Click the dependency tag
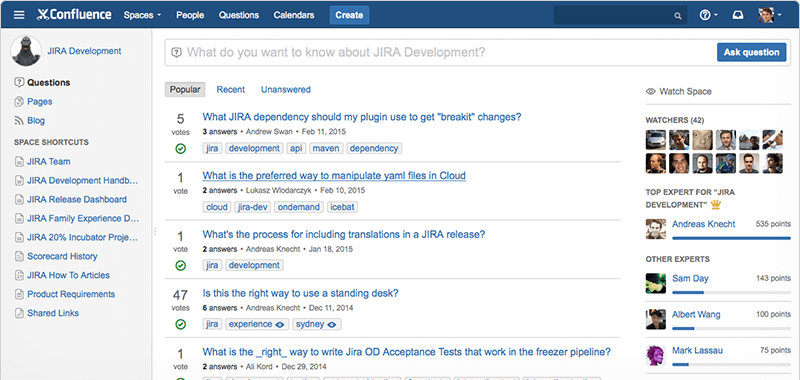800x380 pixels. [x=374, y=148]
